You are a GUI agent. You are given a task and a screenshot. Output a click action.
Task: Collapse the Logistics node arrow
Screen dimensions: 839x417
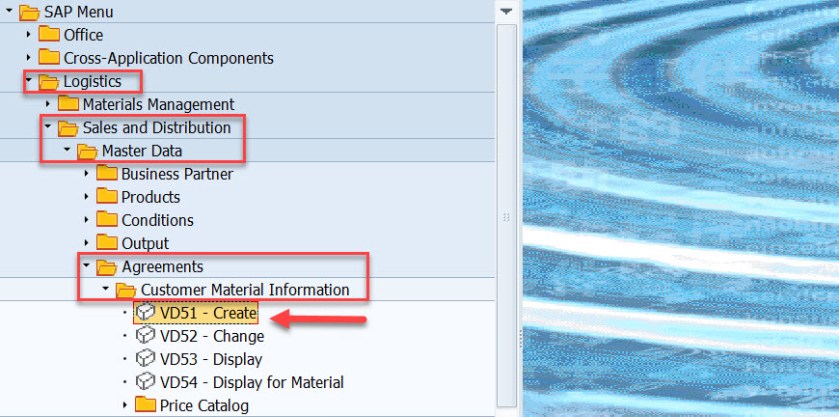point(28,81)
